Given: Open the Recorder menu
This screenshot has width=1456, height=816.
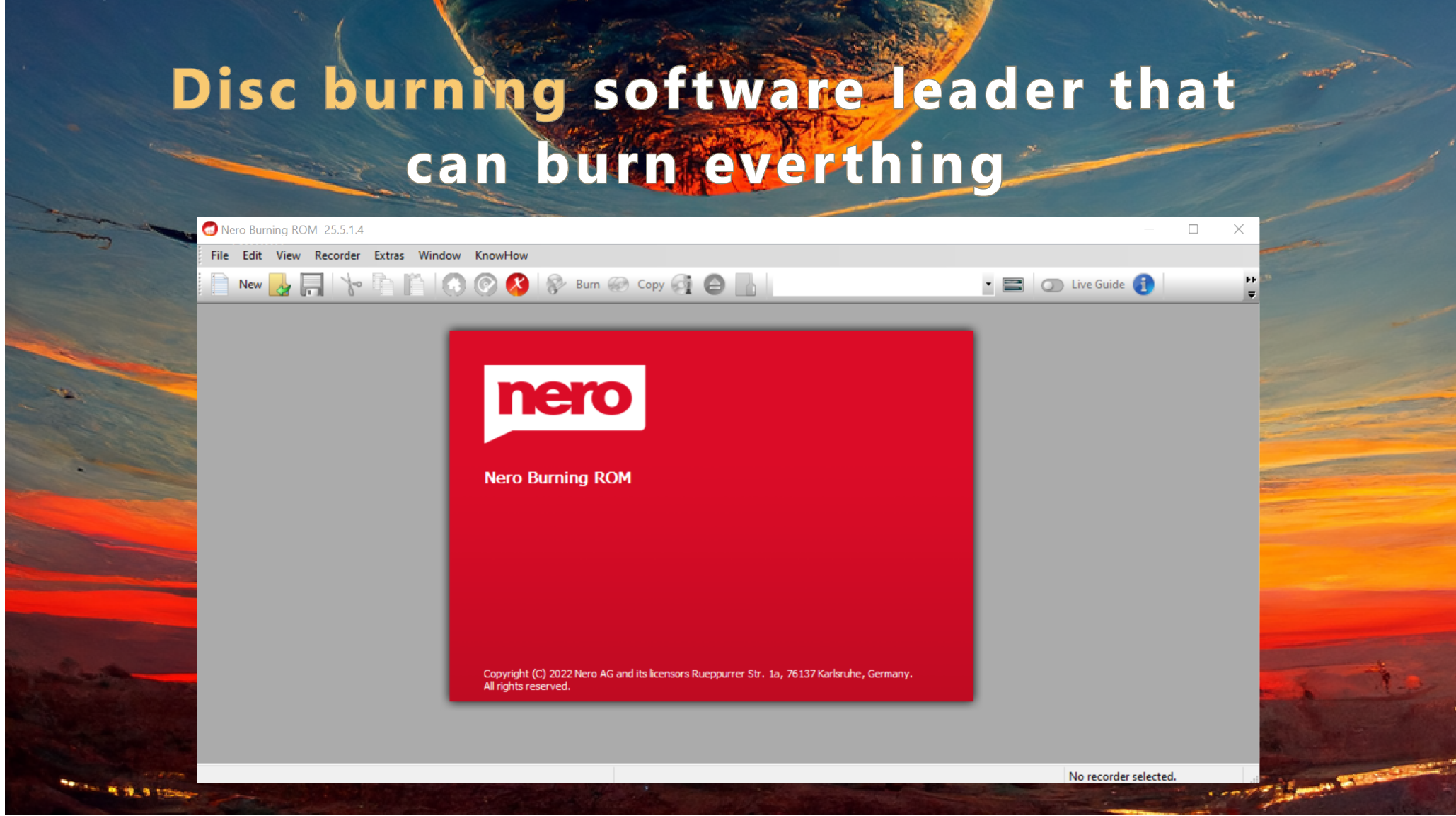Looking at the screenshot, I should (337, 255).
